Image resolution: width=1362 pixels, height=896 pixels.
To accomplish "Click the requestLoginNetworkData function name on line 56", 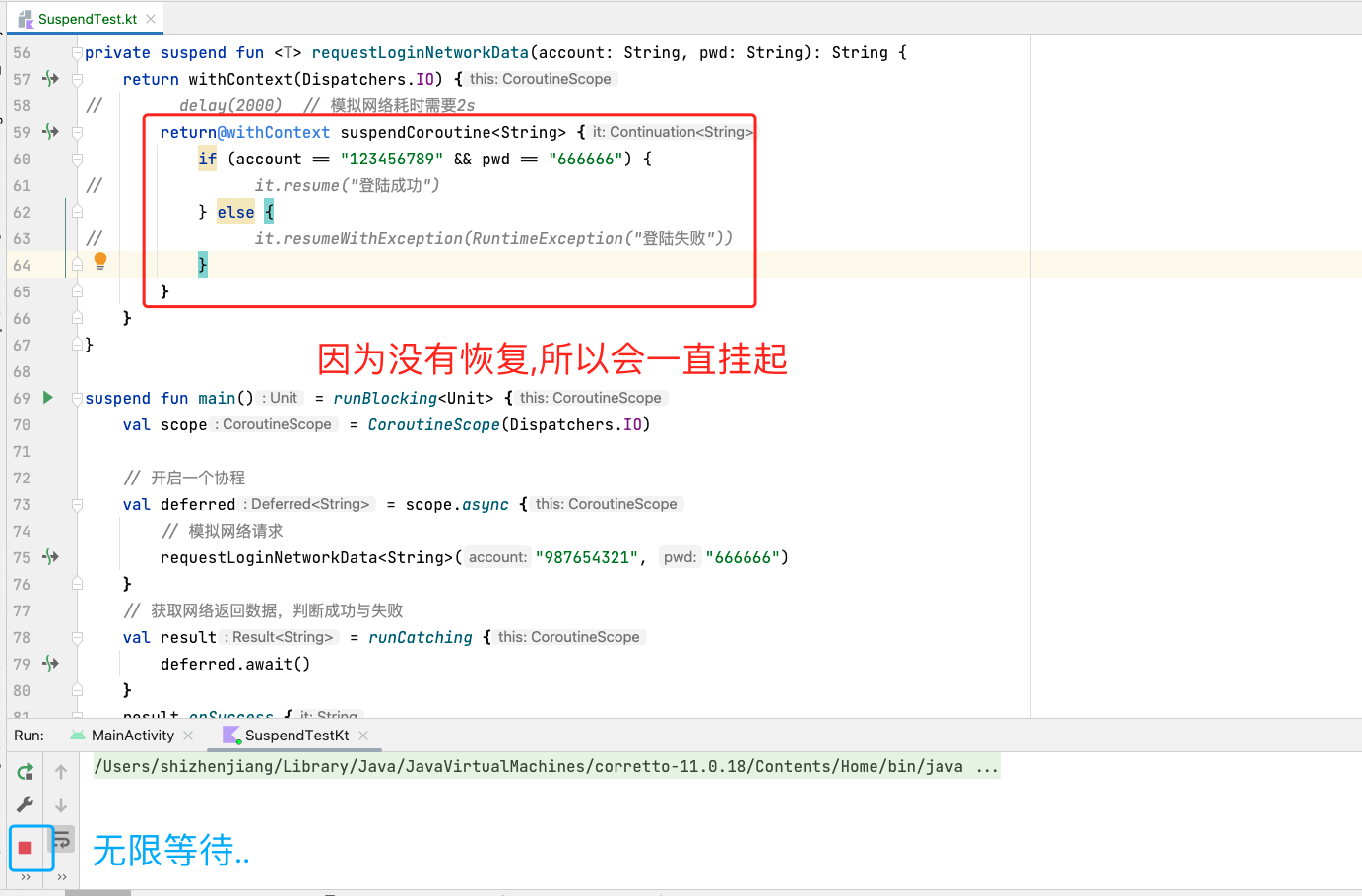I will pyautogui.click(x=421, y=53).
